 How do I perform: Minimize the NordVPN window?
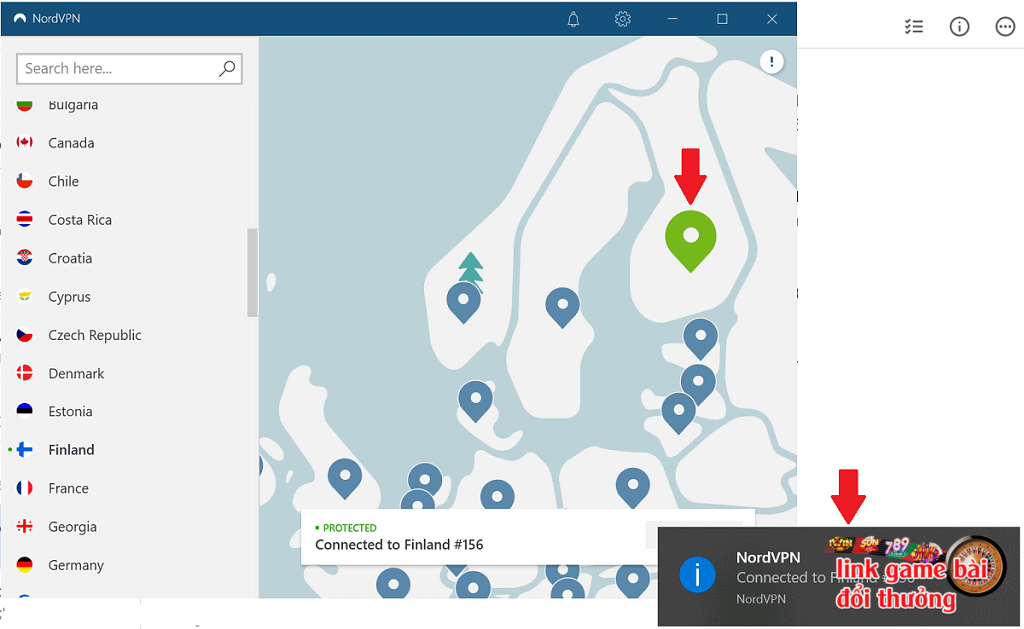coord(672,19)
